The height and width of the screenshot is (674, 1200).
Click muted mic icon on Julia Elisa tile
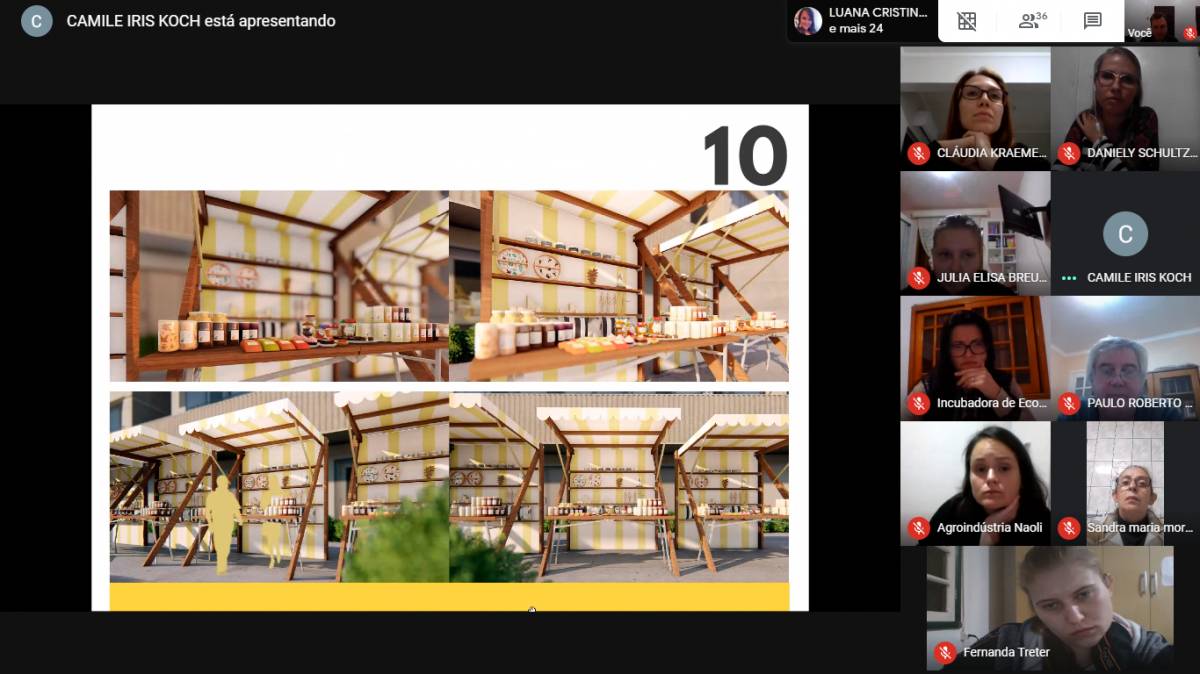tap(918, 278)
